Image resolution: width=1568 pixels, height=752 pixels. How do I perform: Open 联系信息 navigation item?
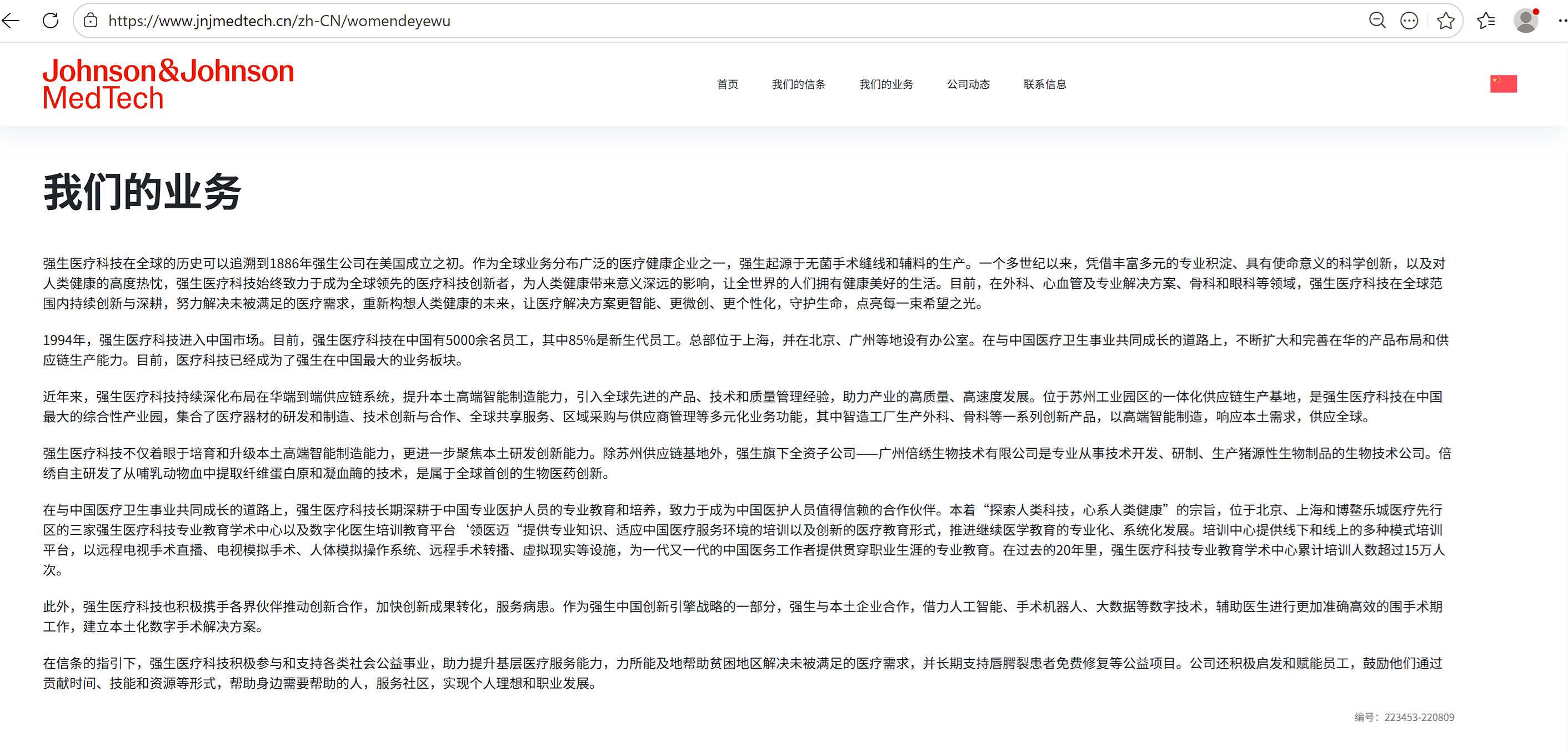[x=1045, y=84]
